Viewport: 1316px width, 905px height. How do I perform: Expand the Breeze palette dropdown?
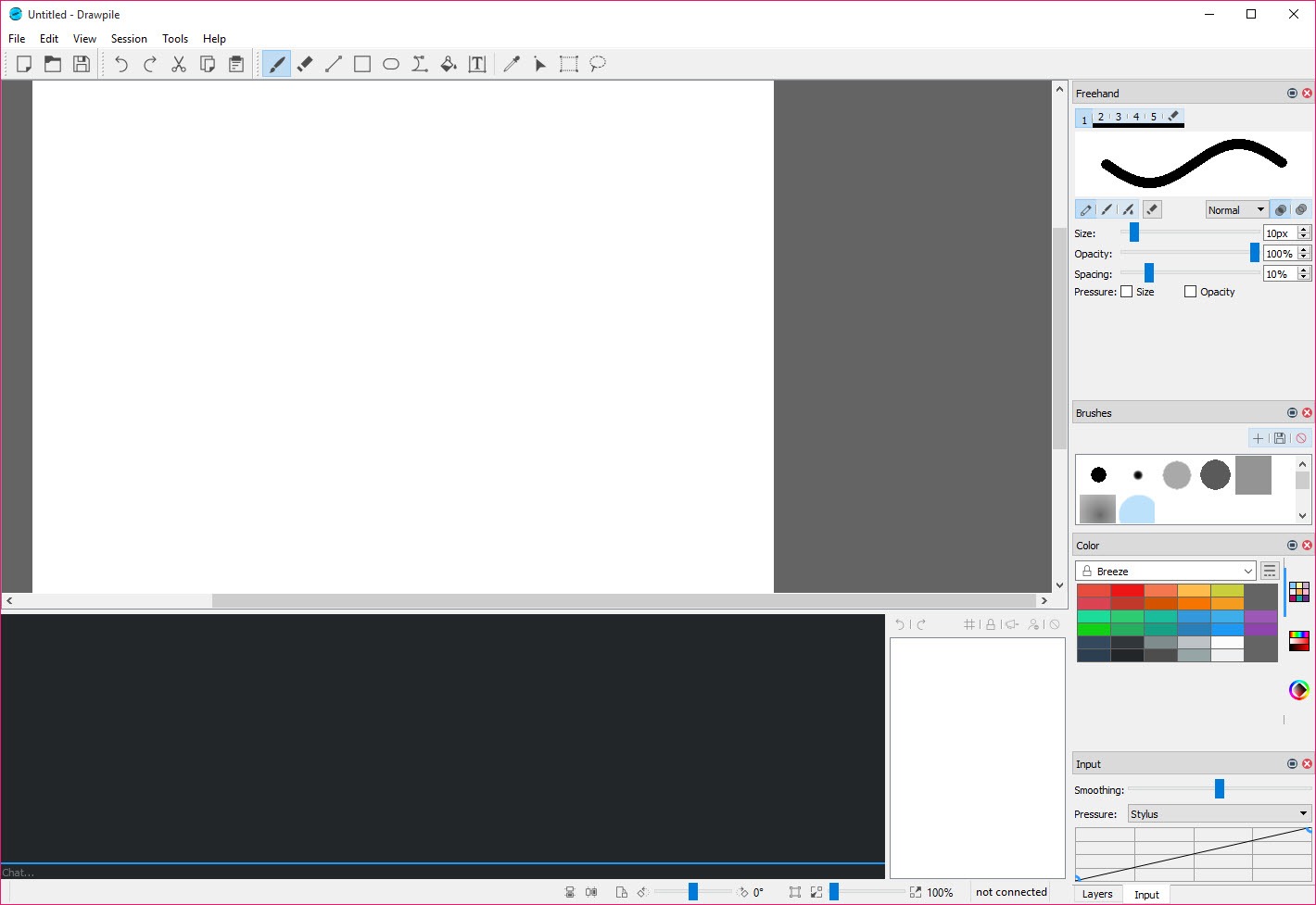point(1166,572)
